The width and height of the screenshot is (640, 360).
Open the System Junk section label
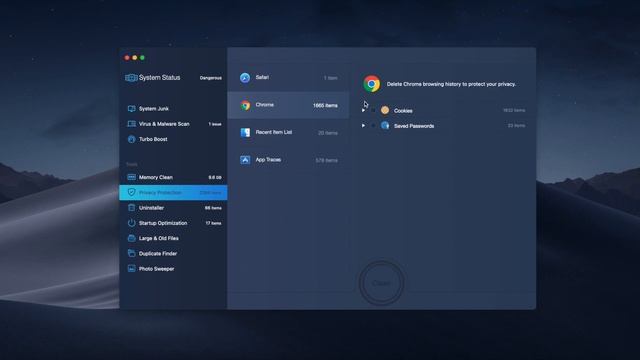[154, 109]
